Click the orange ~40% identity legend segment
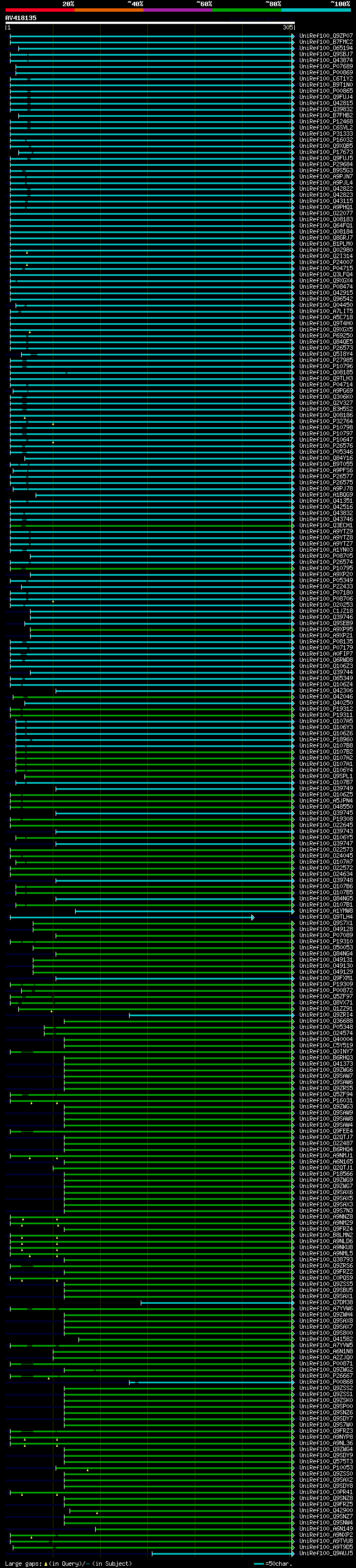 109,10
